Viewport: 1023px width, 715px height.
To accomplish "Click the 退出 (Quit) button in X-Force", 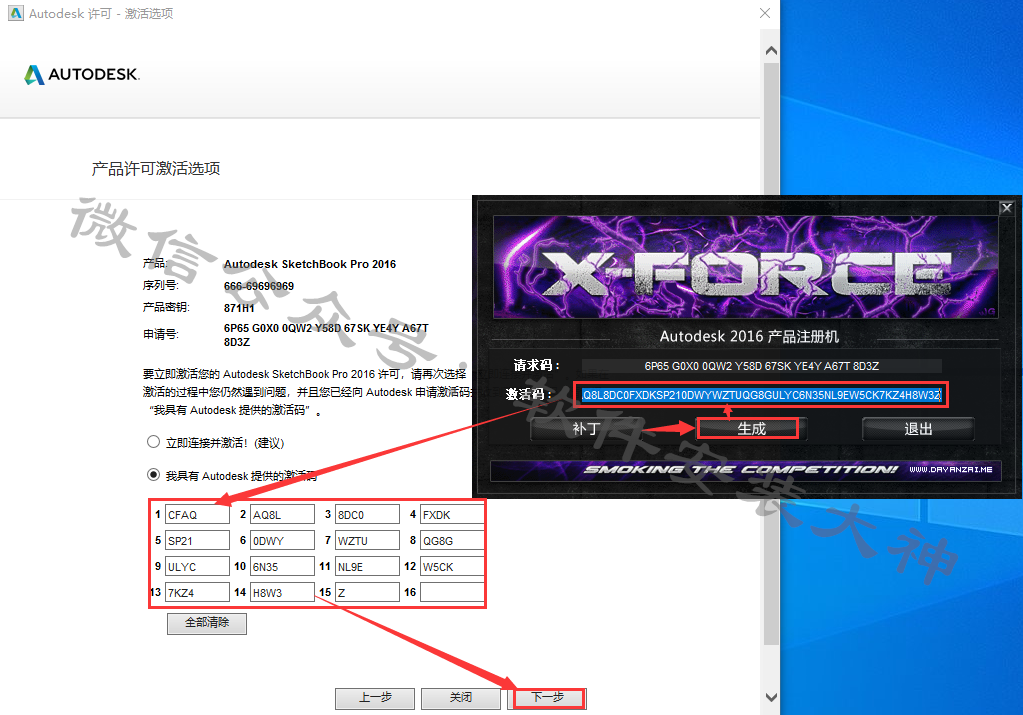I will (918, 429).
